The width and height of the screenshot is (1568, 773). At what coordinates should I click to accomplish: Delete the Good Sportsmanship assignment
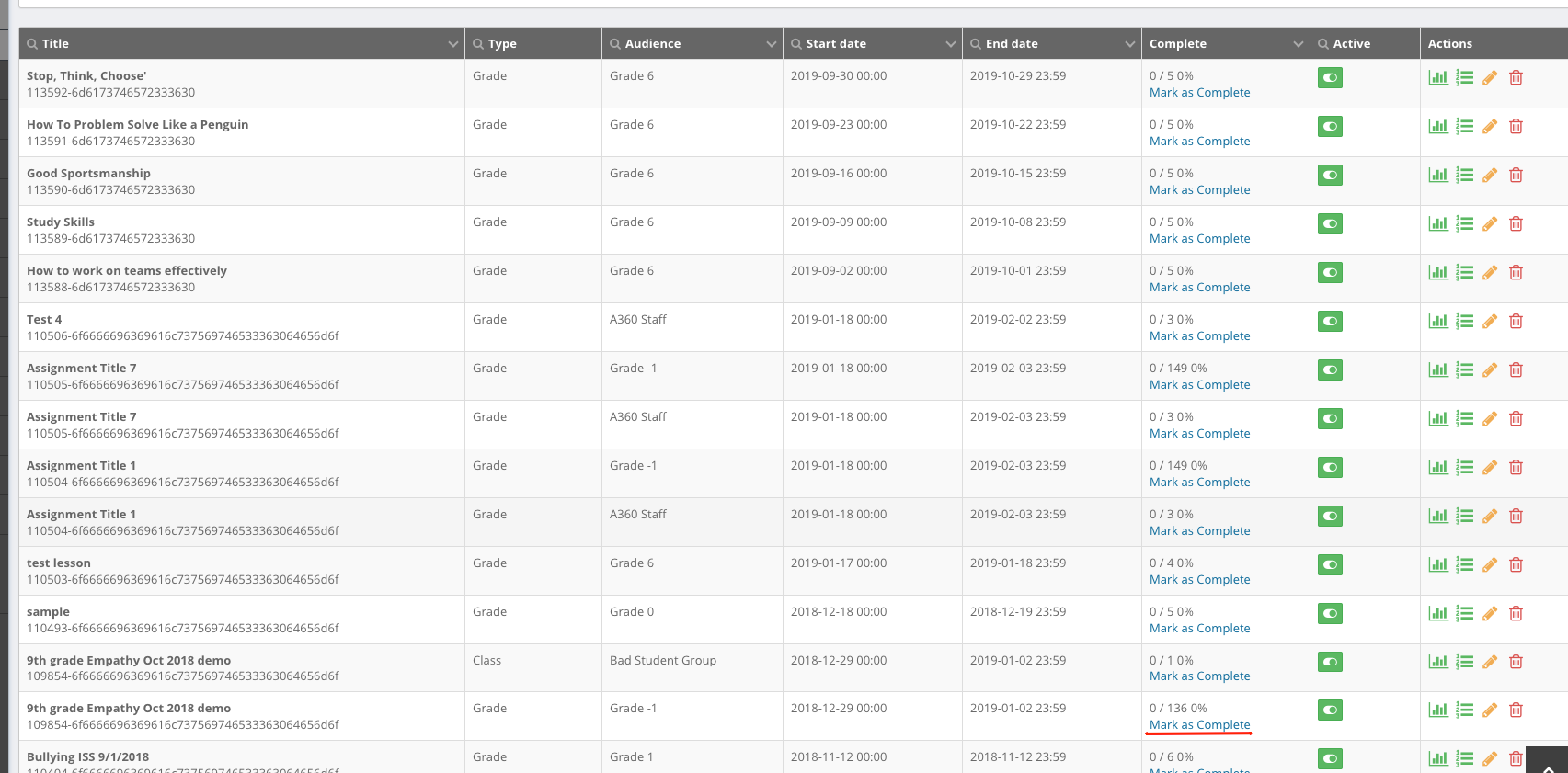pos(1516,176)
